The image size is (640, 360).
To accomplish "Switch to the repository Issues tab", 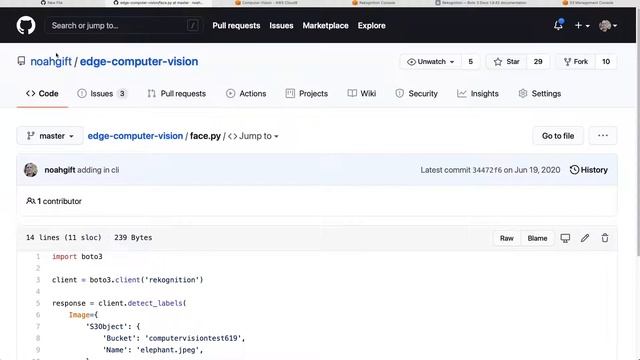I will (x=102, y=93).
